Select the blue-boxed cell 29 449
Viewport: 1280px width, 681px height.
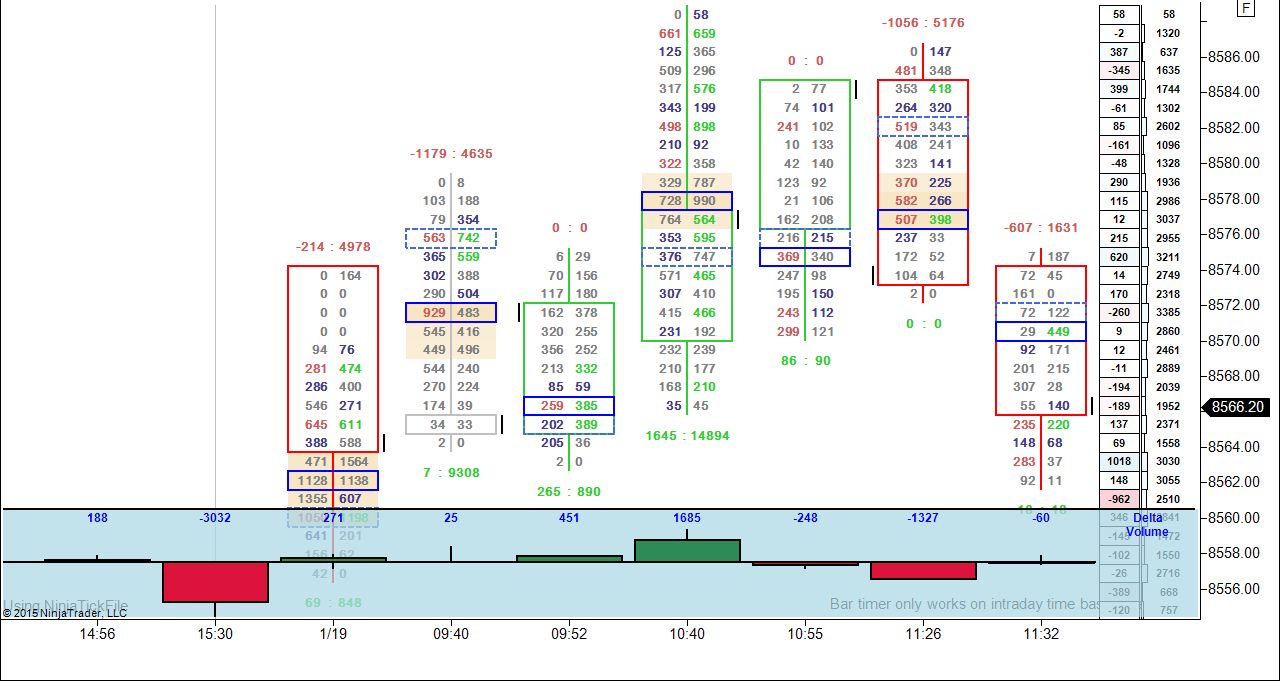(1041, 332)
